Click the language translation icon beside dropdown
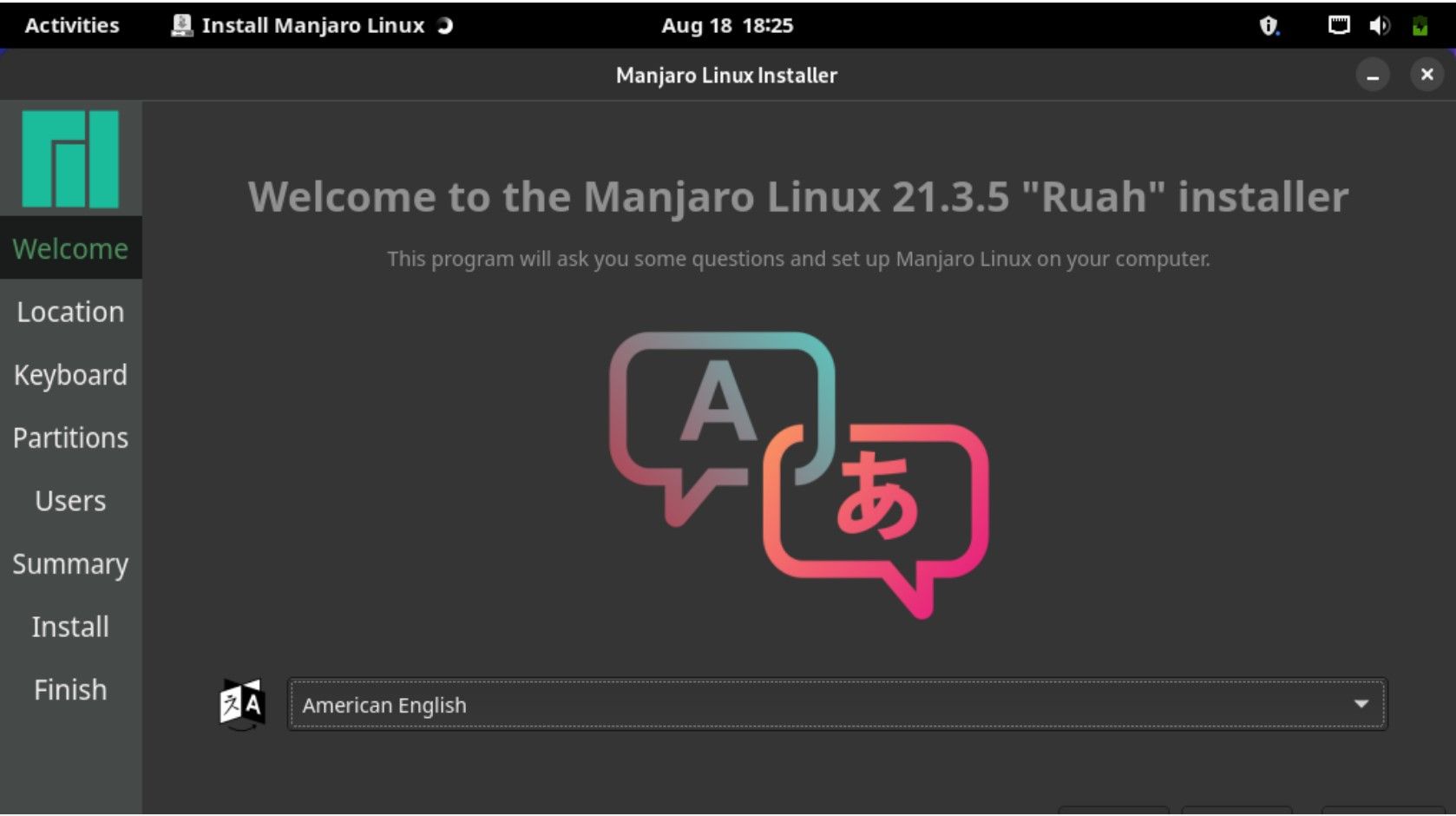The width and height of the screenshot is (1456, 816). pos(242,704)
